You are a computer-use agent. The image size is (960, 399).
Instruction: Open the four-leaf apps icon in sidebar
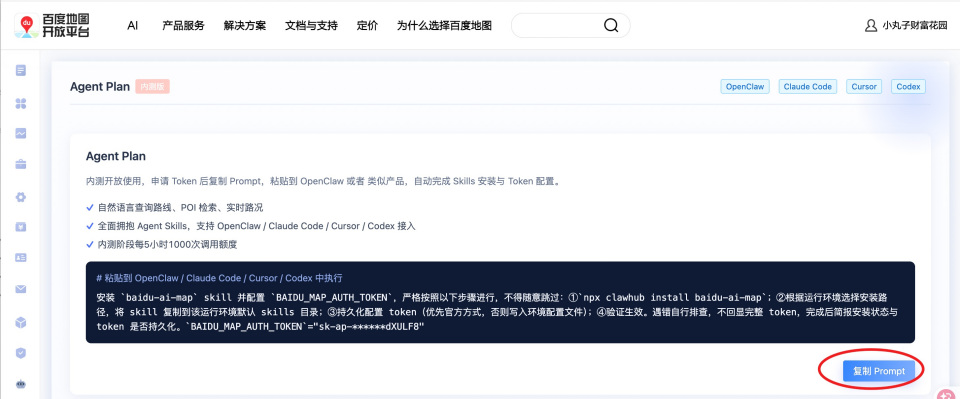[x=21, y=103]
